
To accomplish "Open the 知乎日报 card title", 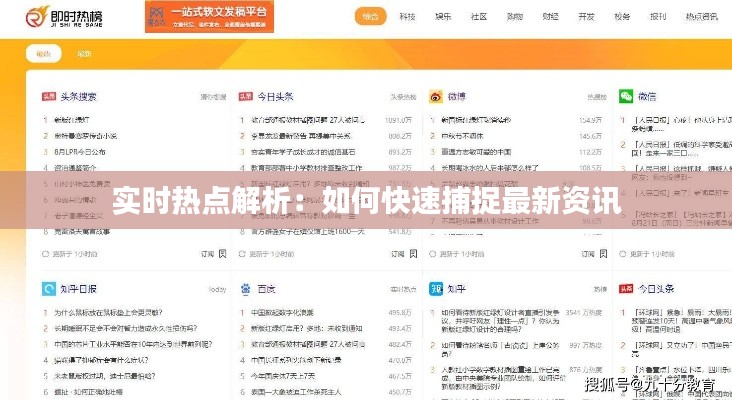I will [x=78, y=289].
